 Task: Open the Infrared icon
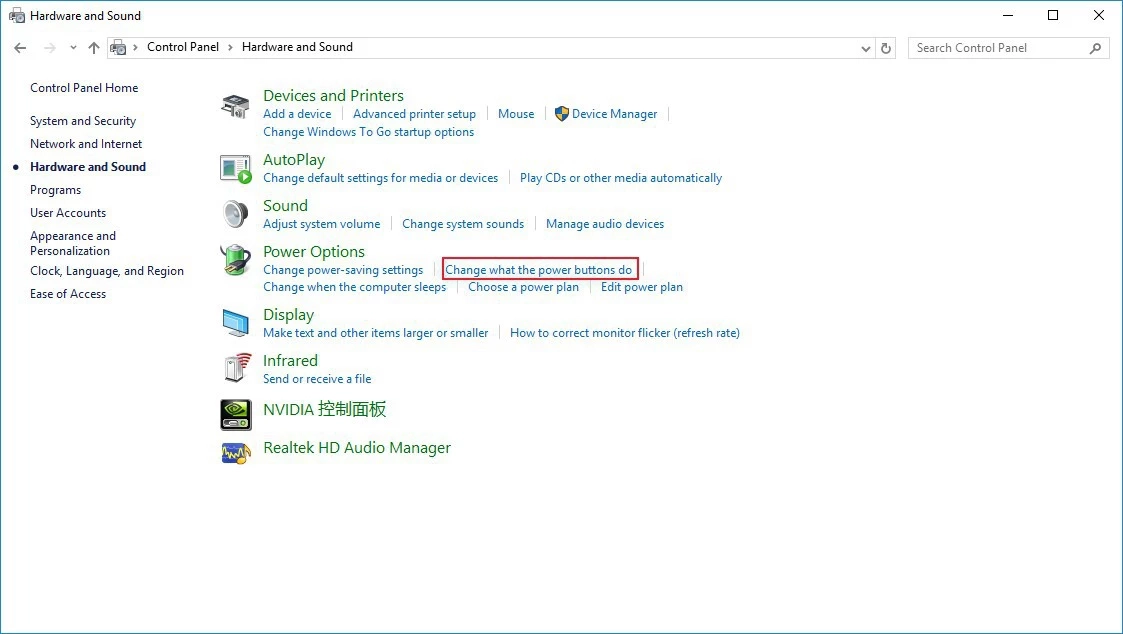click(235, 369)
